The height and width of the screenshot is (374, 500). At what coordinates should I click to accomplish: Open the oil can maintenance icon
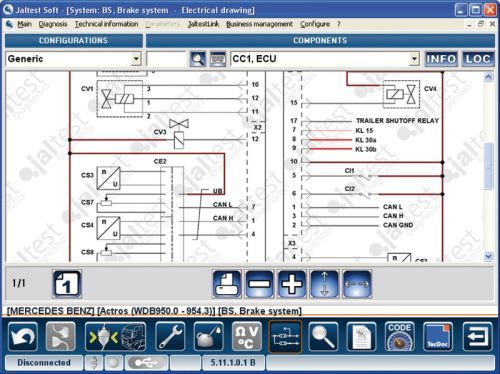(x=208, y=336)
